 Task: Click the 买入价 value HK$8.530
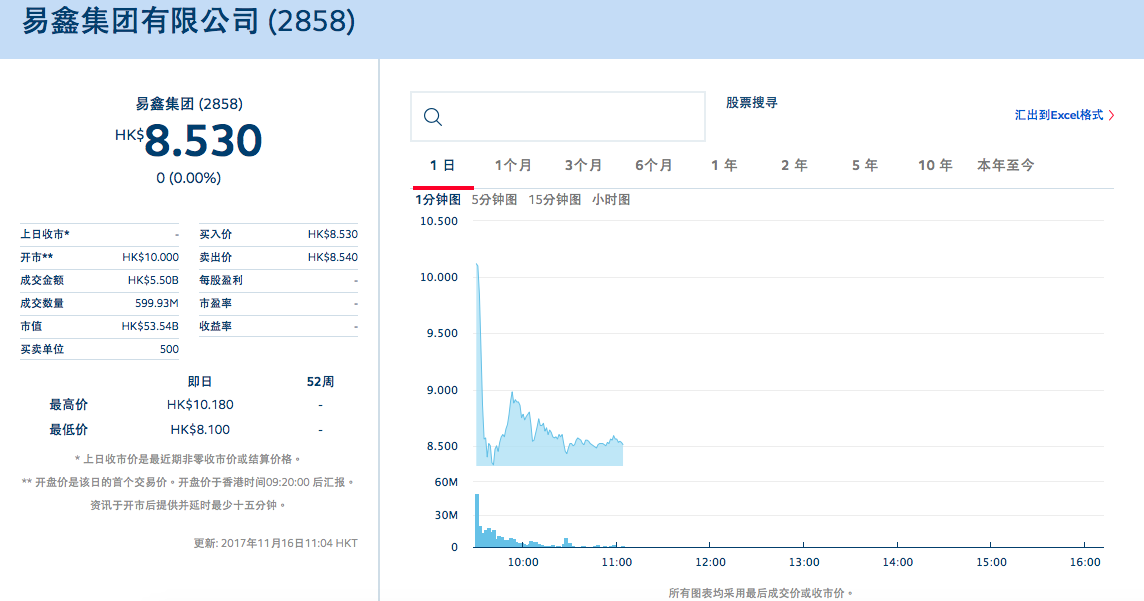coord(333,234)
